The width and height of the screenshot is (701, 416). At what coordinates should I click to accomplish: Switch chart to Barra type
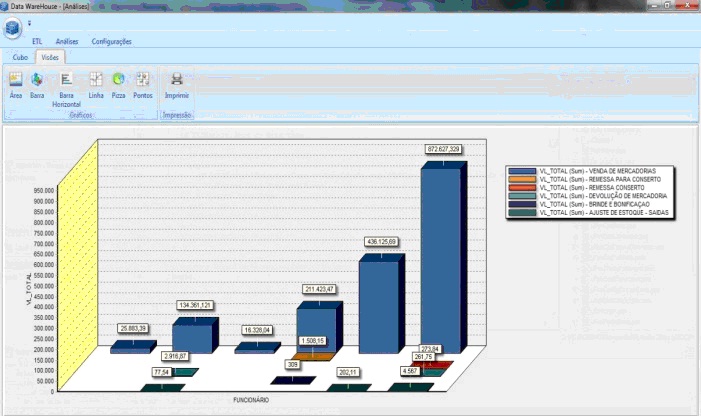point(37,83)
